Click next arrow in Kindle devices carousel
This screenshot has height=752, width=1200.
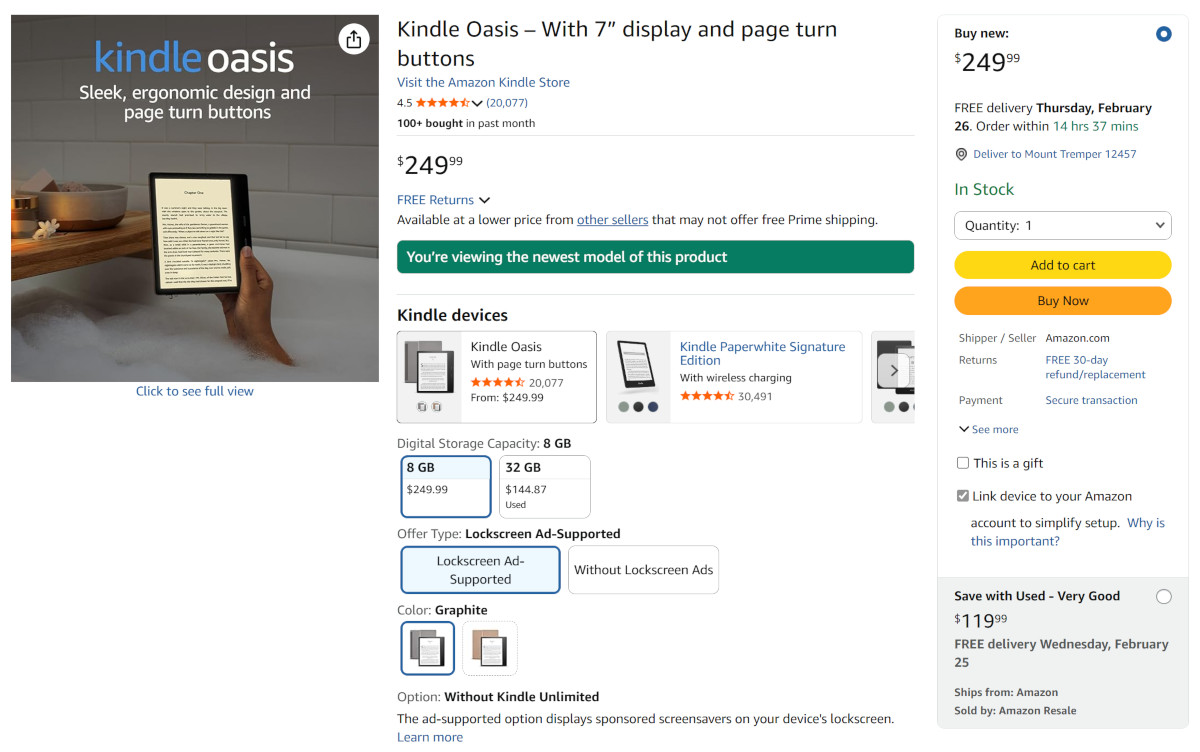(893, 370)
